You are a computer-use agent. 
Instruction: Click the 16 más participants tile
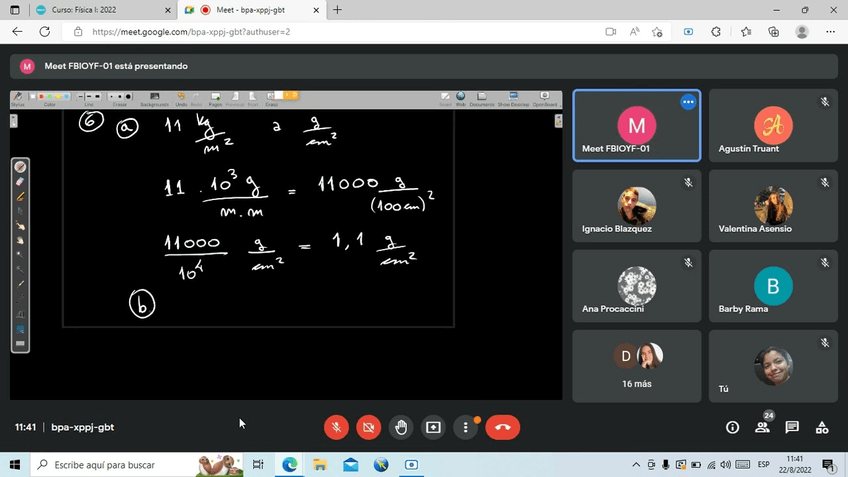(637, 366)
